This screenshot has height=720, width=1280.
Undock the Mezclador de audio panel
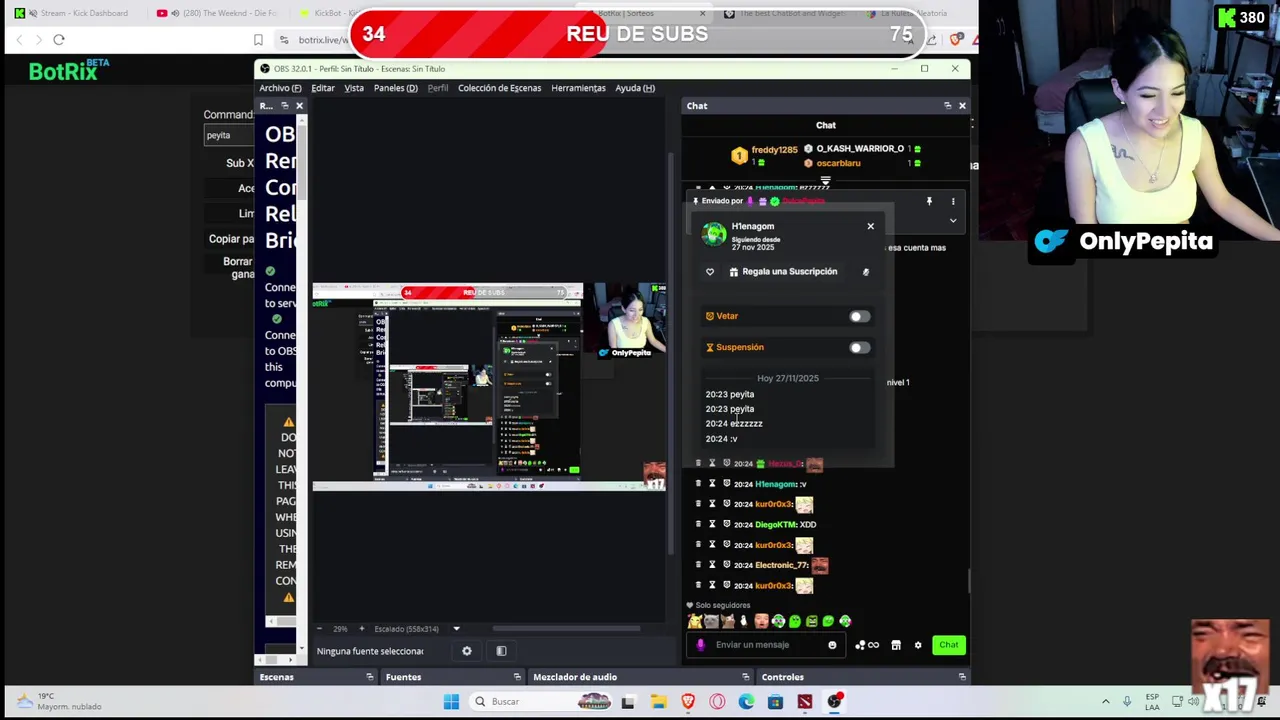pyautogui.click(x=745, y=677)
